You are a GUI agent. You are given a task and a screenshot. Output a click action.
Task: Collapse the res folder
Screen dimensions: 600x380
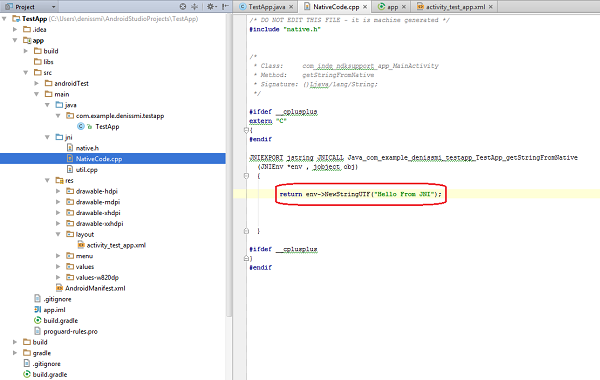coord(47,180)
